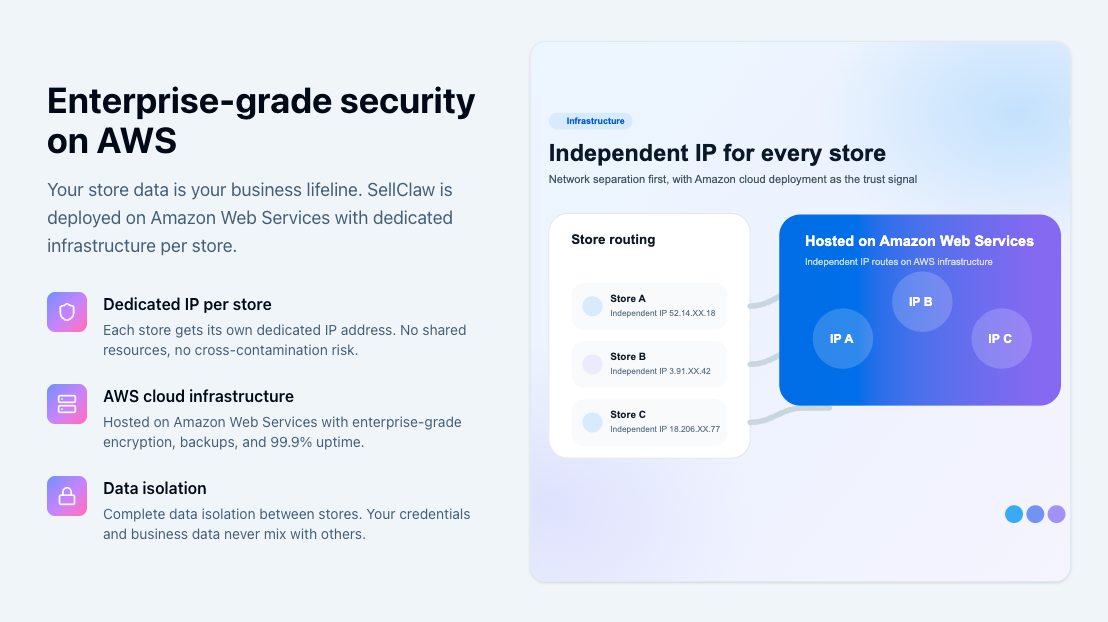Screen dimensions: 1108x622
Task: Open the Store A routing row
Action: coord(649,306)
